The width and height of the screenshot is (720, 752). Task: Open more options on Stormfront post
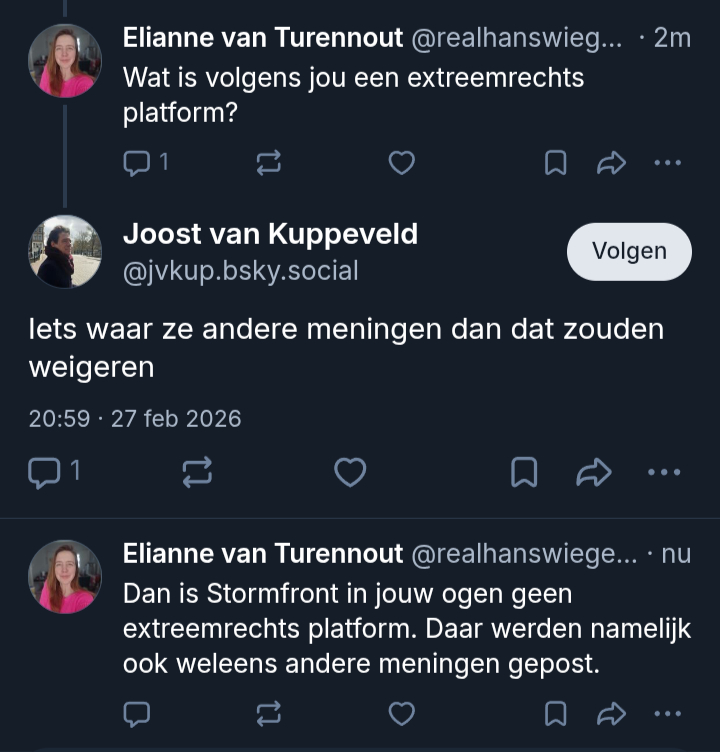pos(667,713)
